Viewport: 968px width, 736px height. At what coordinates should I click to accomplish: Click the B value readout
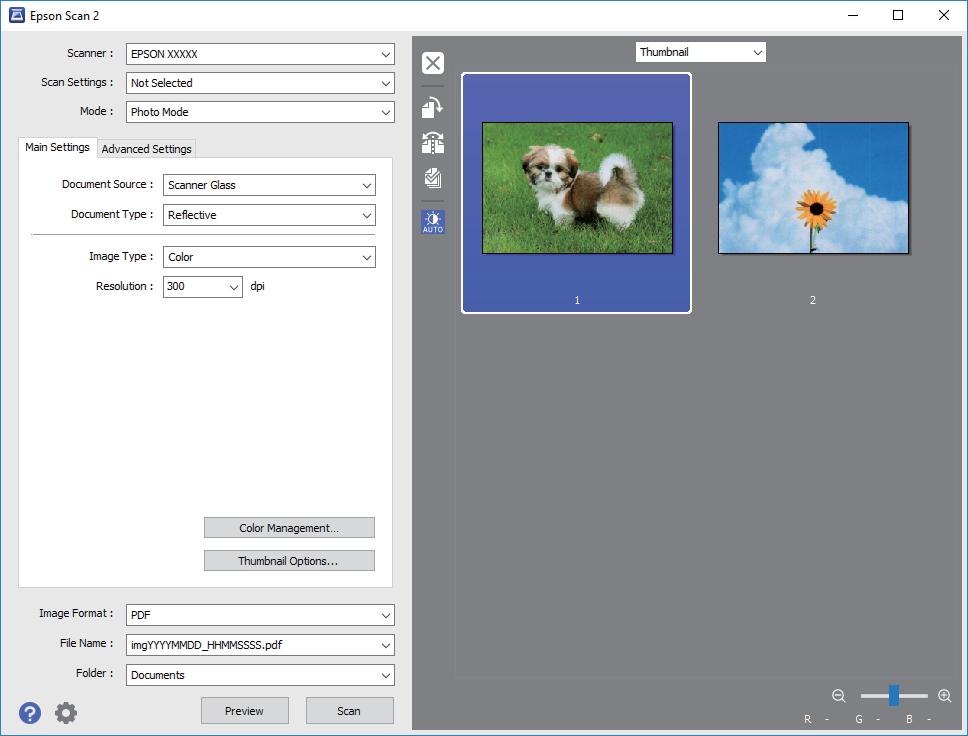coord(919,719)
